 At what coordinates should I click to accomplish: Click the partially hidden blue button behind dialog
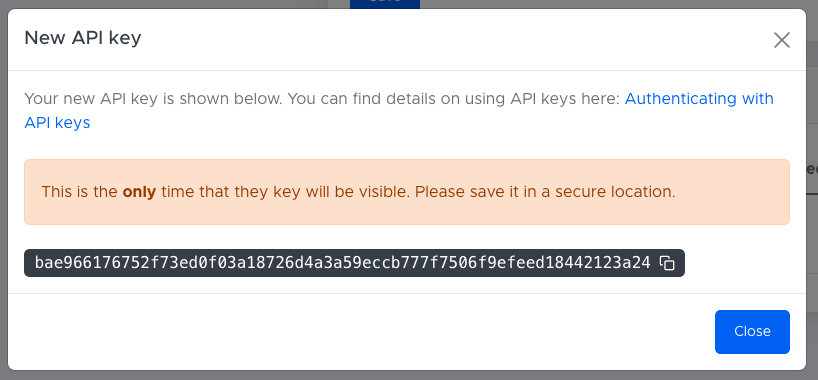click(384, 4)
